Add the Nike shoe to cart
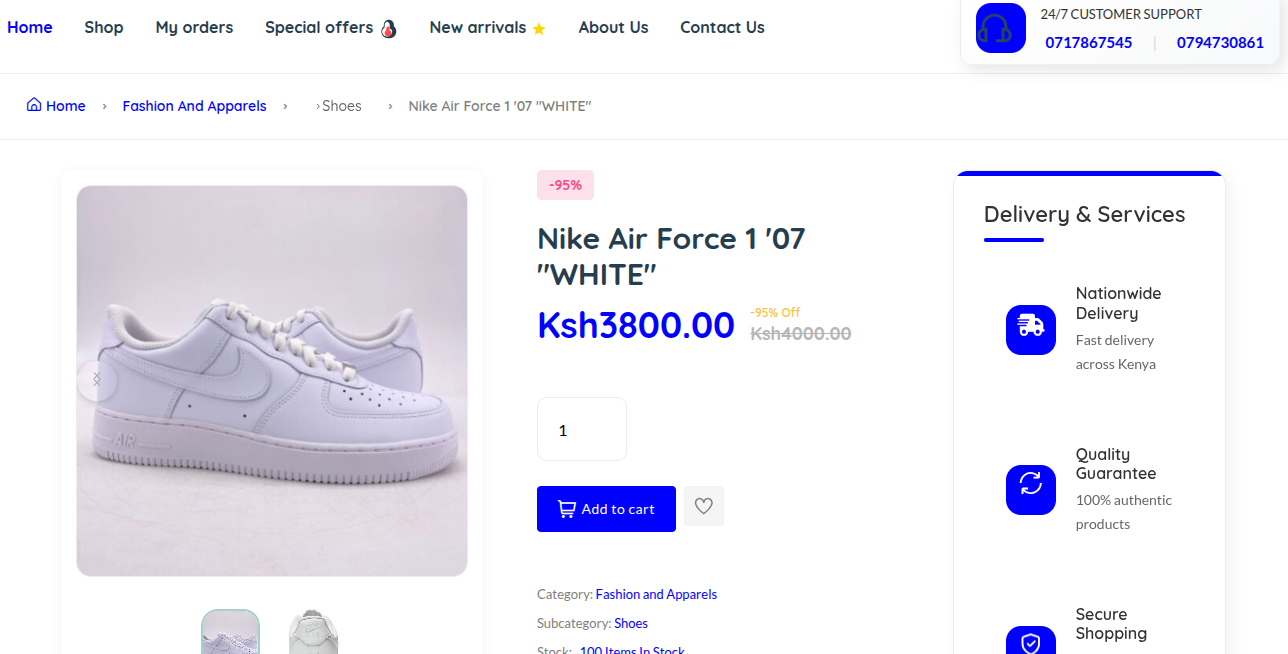 (x=606, y=509)
